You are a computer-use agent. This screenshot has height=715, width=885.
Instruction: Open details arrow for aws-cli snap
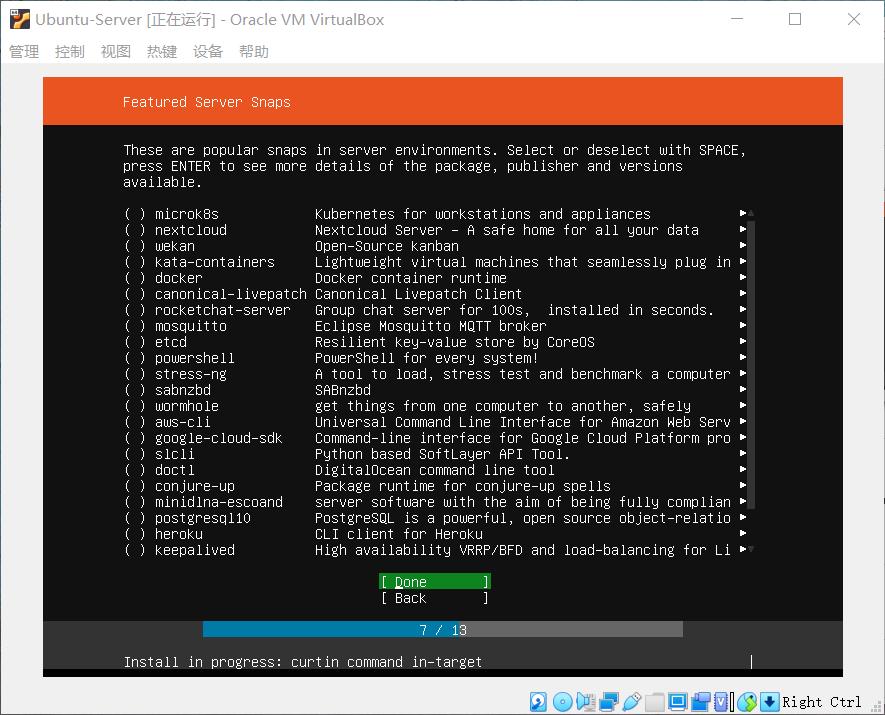click(x=741, y=422)
